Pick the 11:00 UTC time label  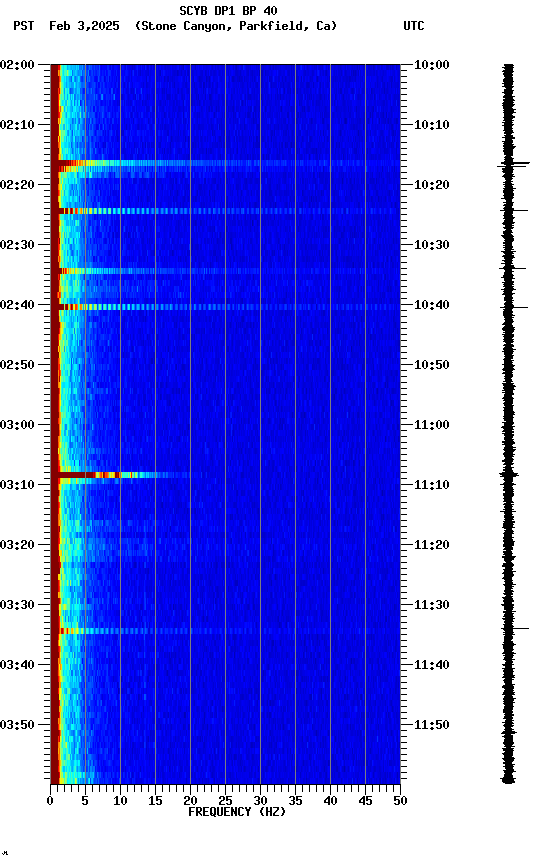tap(431, 425)
